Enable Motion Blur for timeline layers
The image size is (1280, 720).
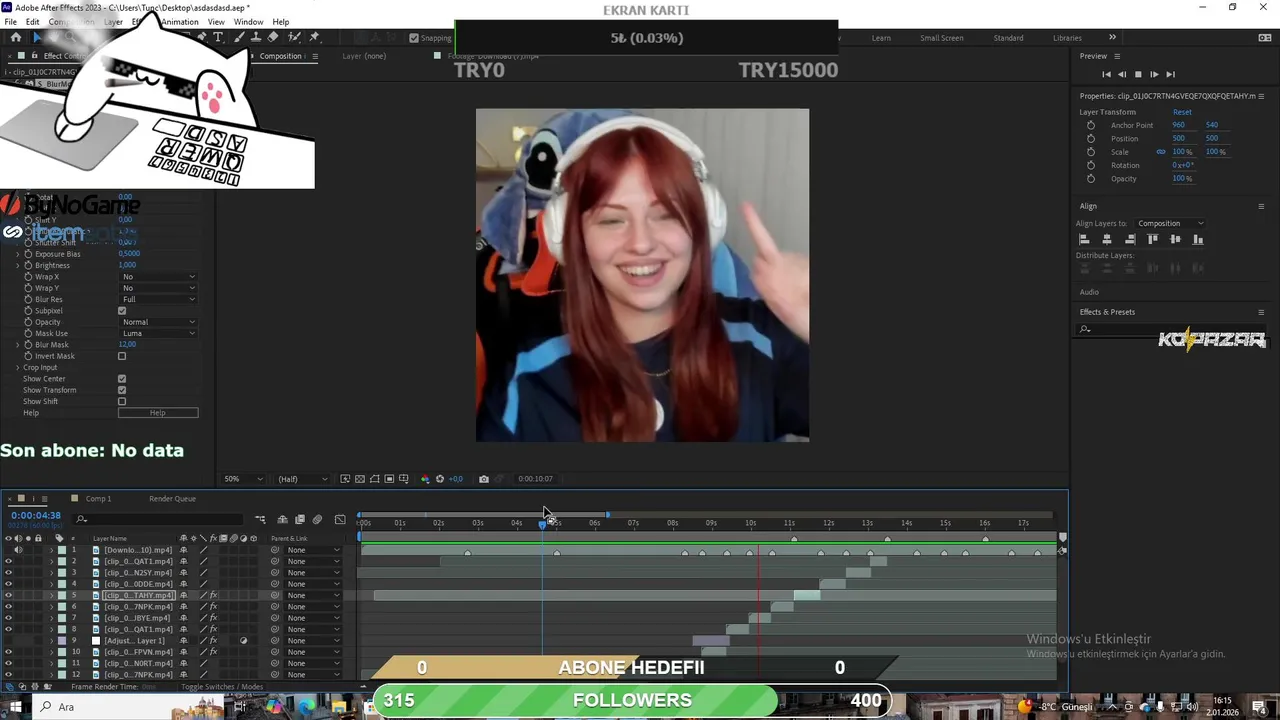(317, 519)
